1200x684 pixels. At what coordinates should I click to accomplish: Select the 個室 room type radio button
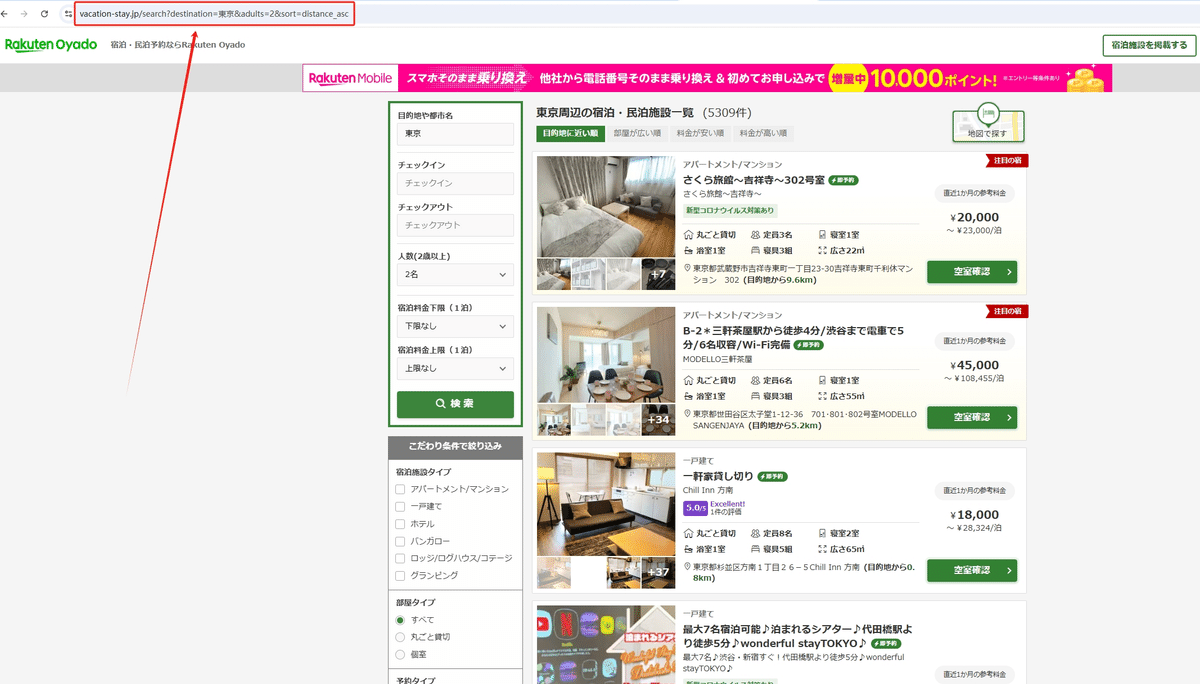(401, 654)
